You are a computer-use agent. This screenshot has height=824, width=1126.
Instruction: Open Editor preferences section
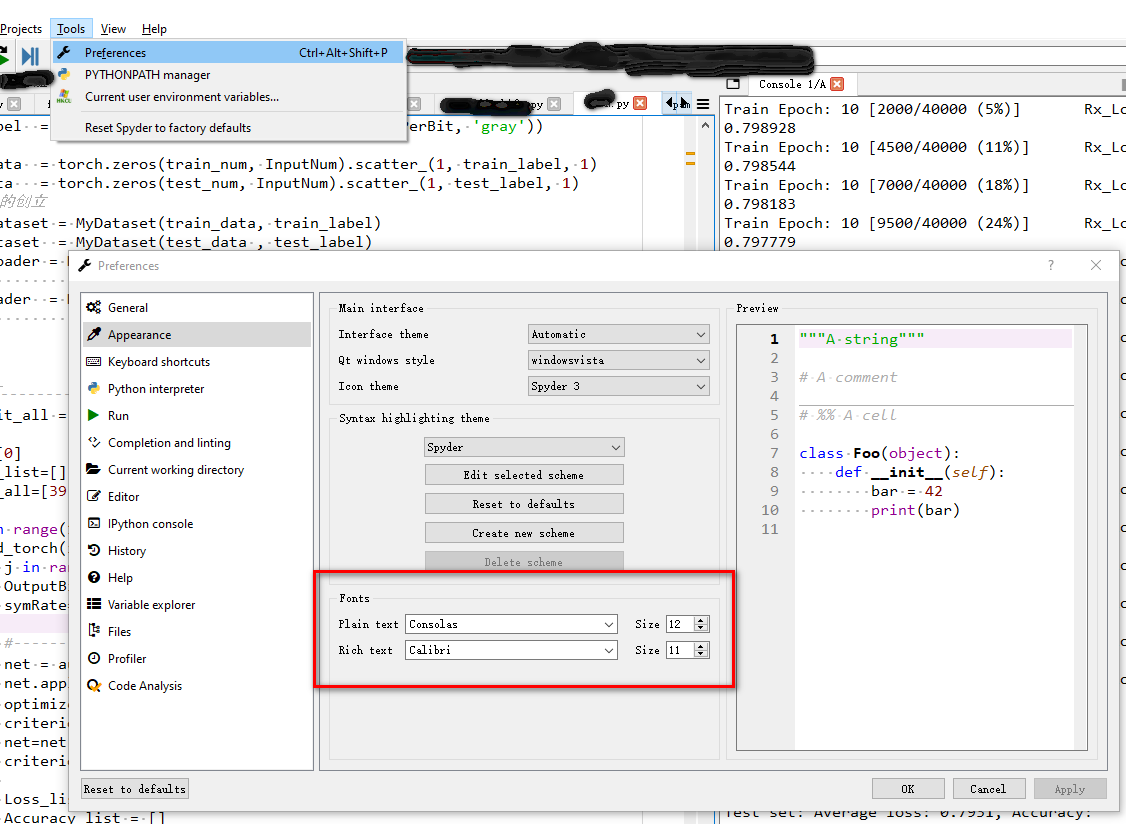click(x=197, y=496)
